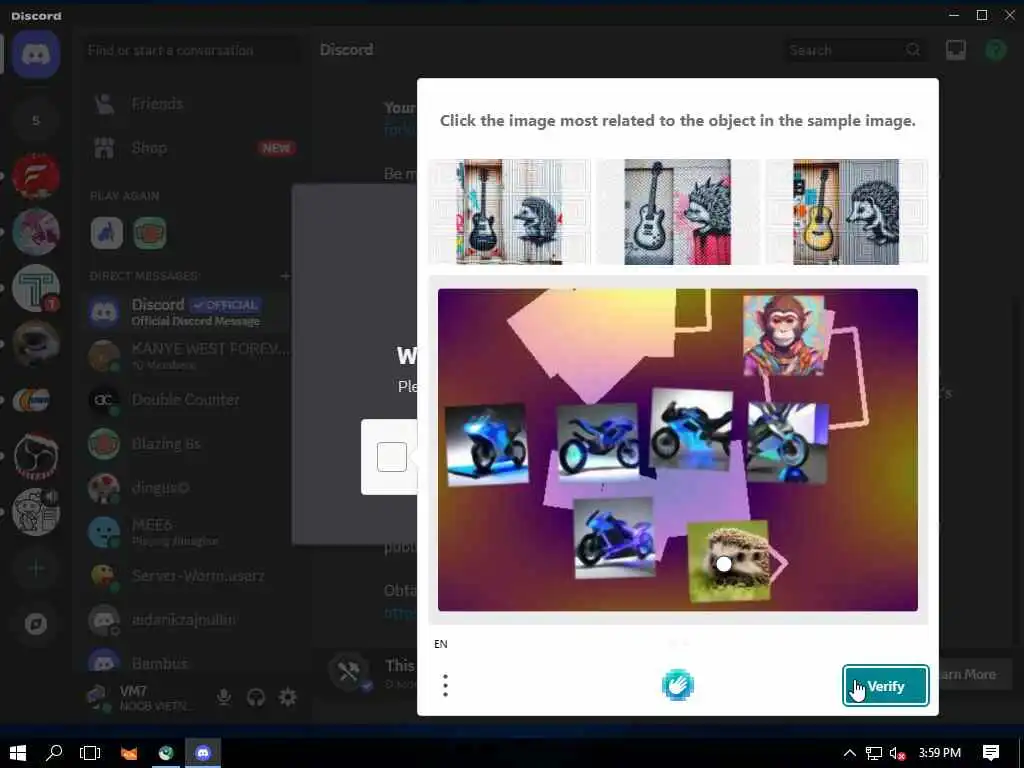This screenshot has width=1024, height=768.
Task: Click Find or start a conversation field
Action: point(192,50)
